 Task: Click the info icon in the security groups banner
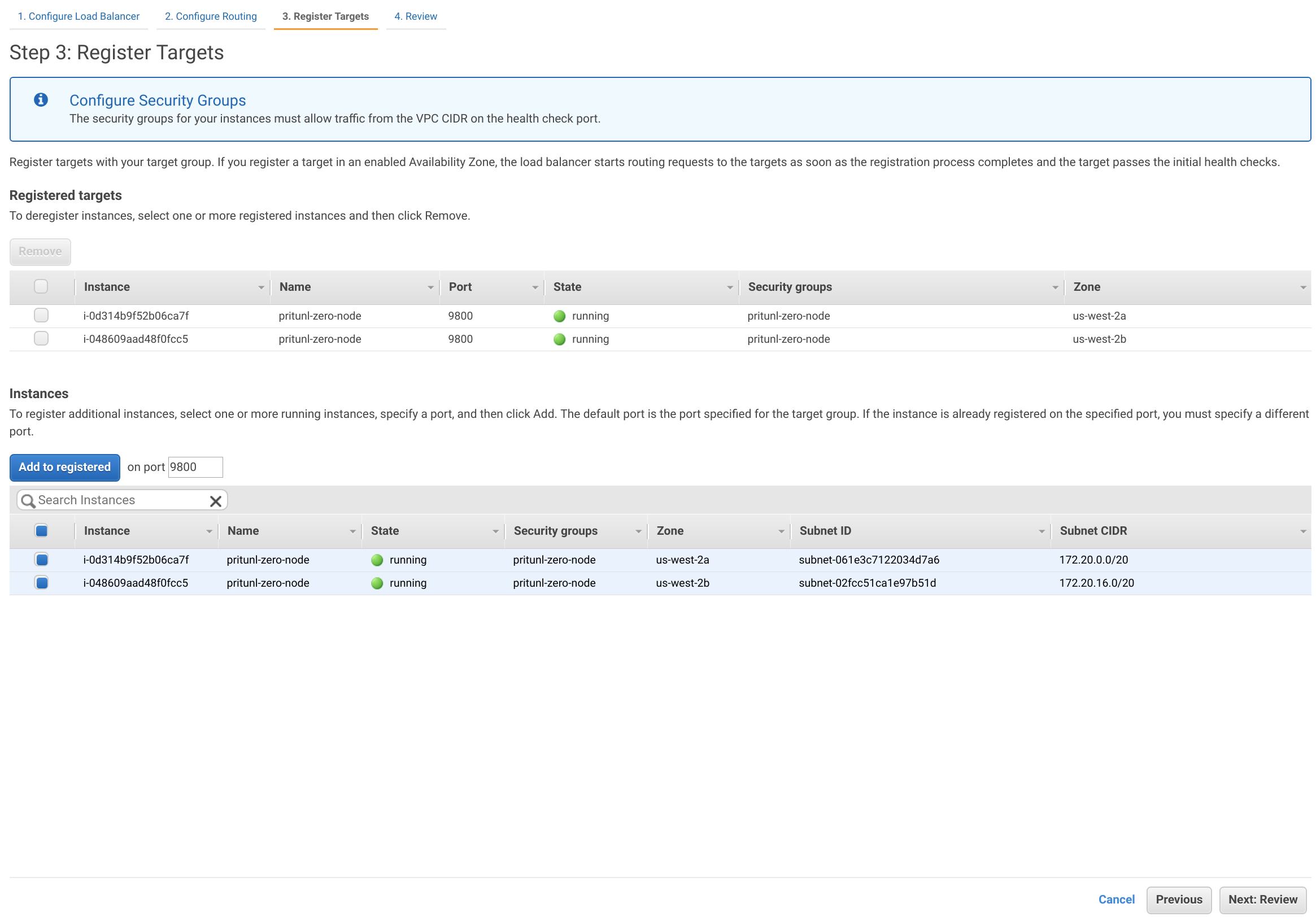click(41, 100)
